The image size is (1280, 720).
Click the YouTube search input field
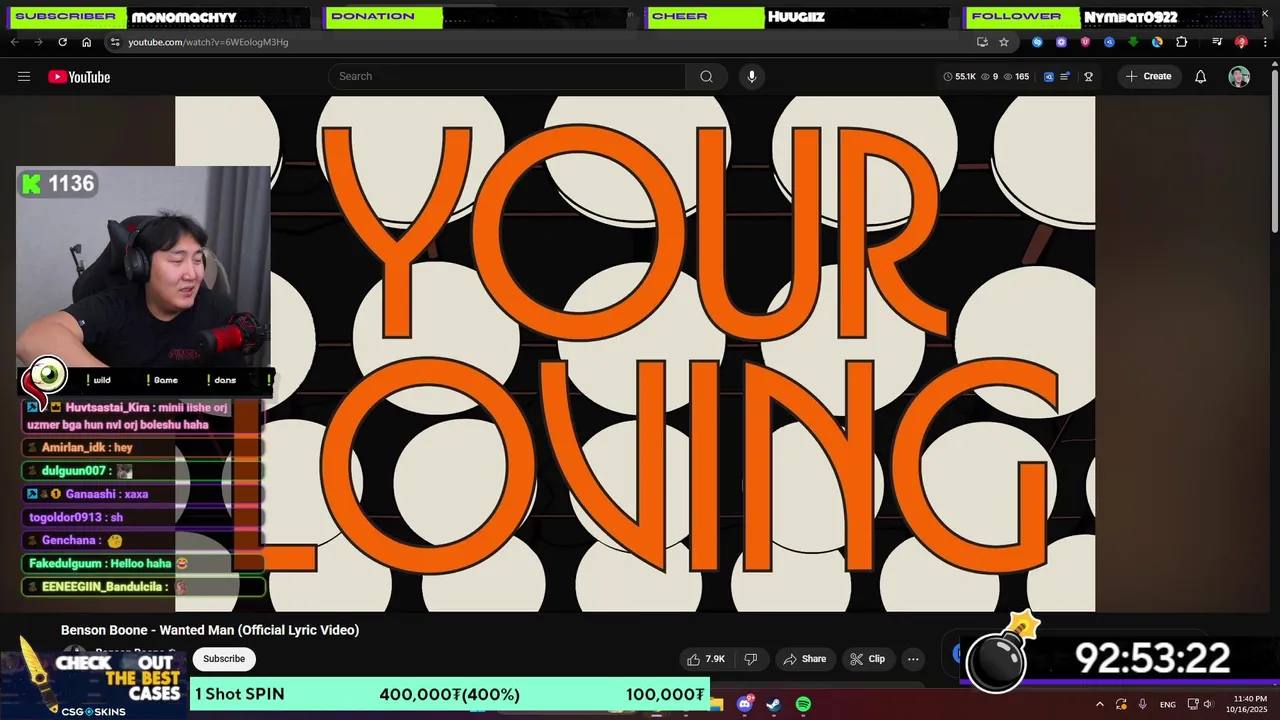(507, 77)
